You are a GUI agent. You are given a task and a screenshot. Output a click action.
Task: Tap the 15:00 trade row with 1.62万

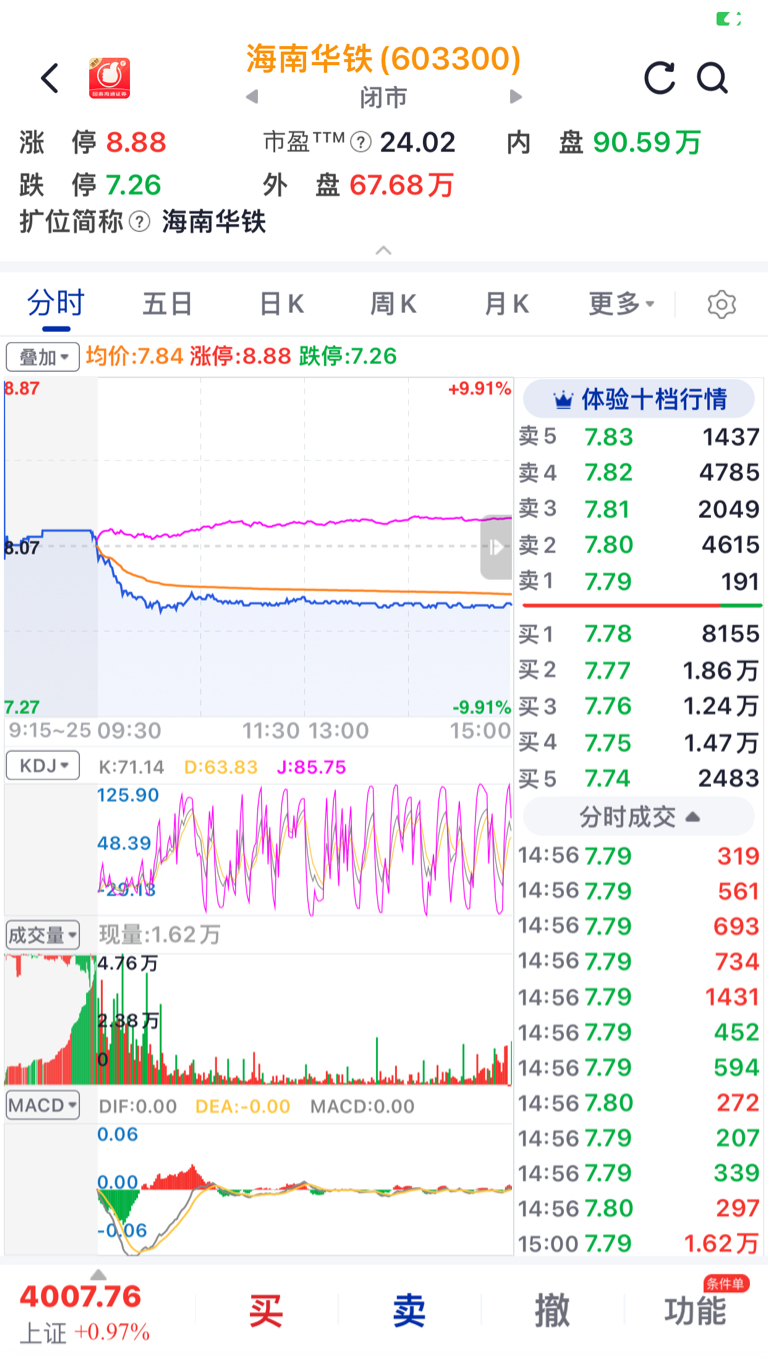[x=639, y=1244]
